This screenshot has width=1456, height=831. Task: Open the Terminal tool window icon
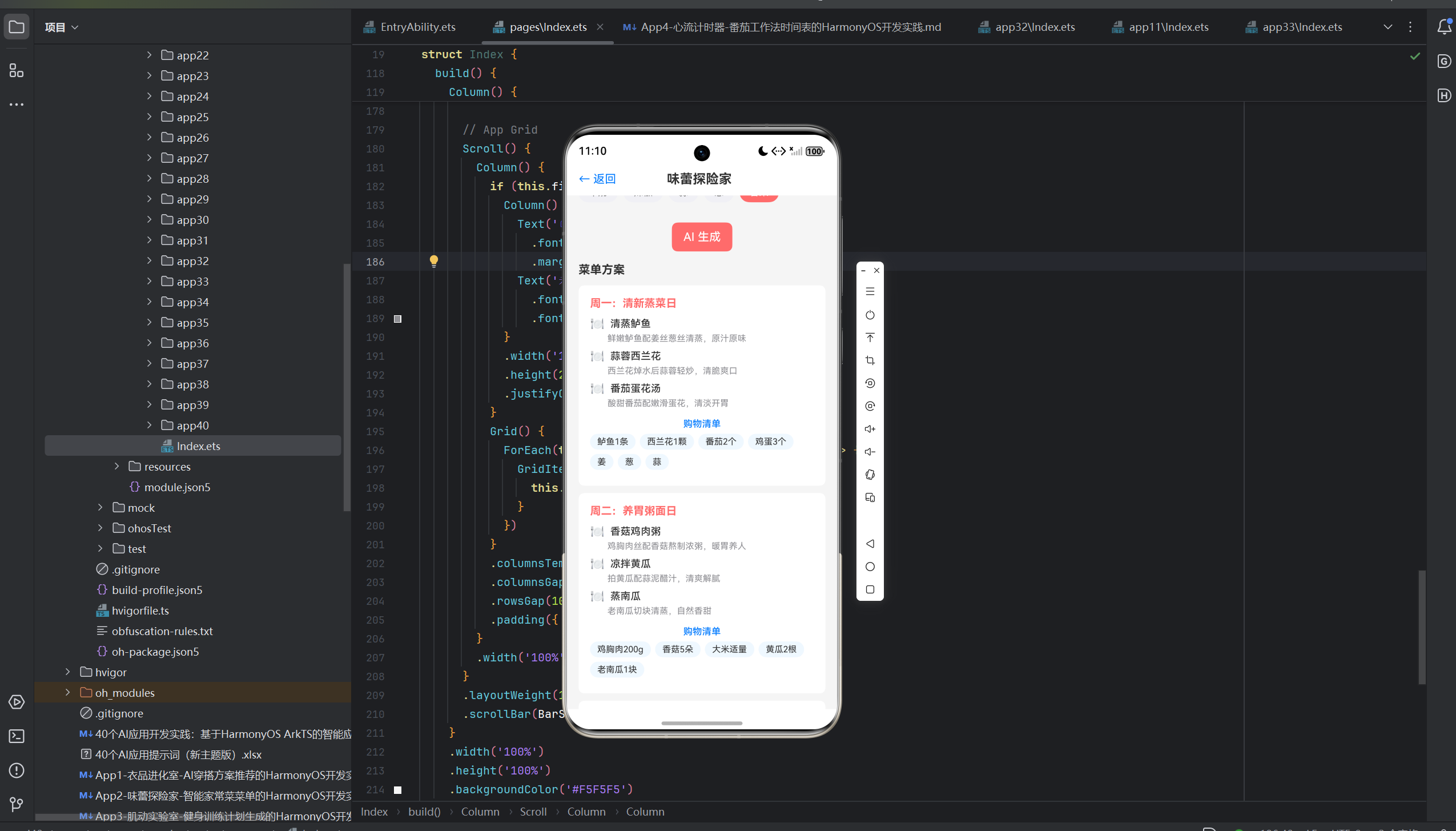(17, 736)
